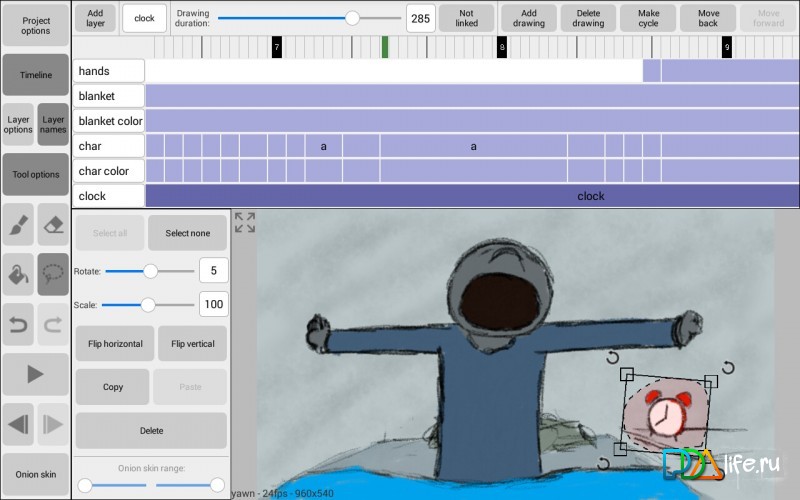Click the Rotate slider

click(x=150, y=271)
